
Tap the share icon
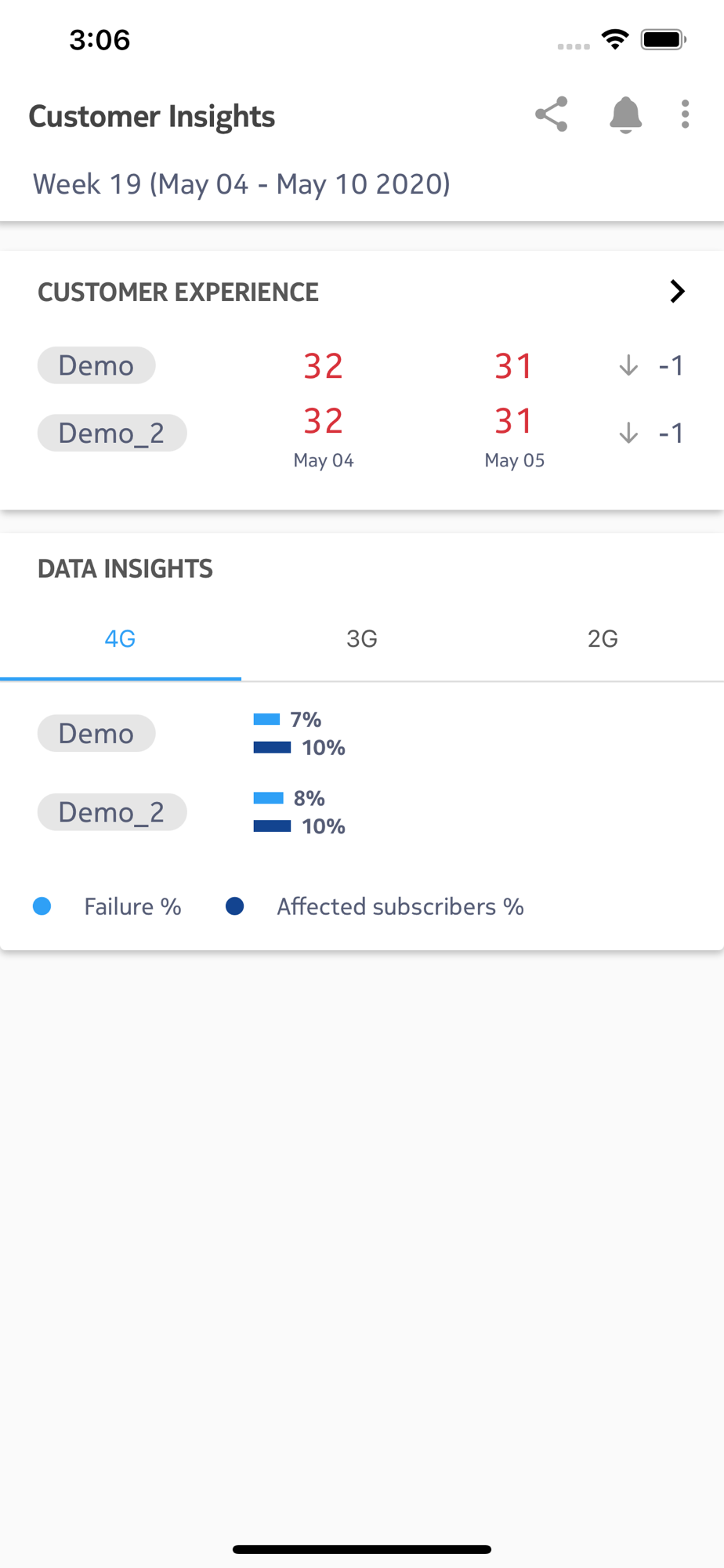click(x=552, y=114)
